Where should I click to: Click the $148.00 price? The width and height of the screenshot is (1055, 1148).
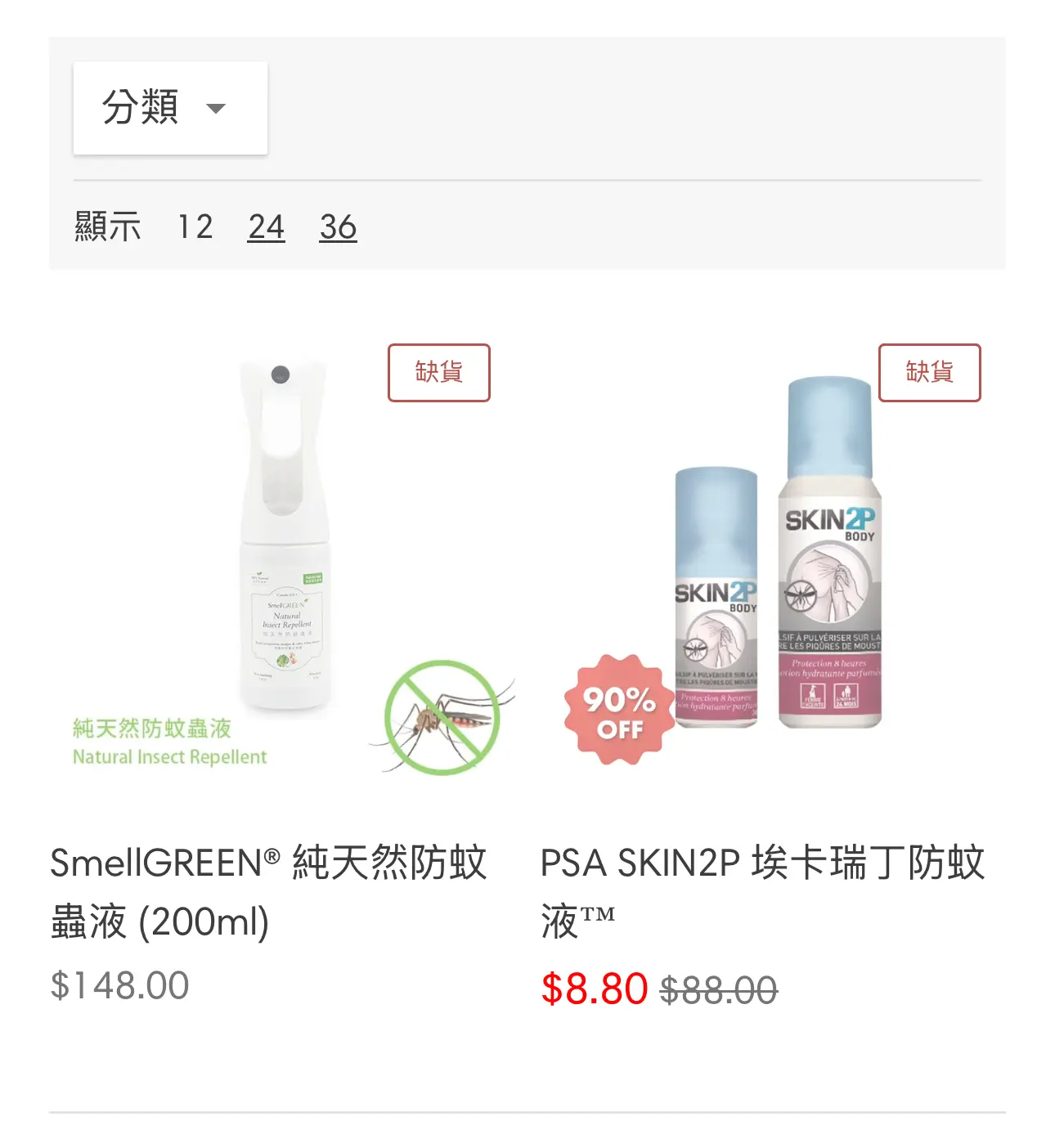[119, 985]
